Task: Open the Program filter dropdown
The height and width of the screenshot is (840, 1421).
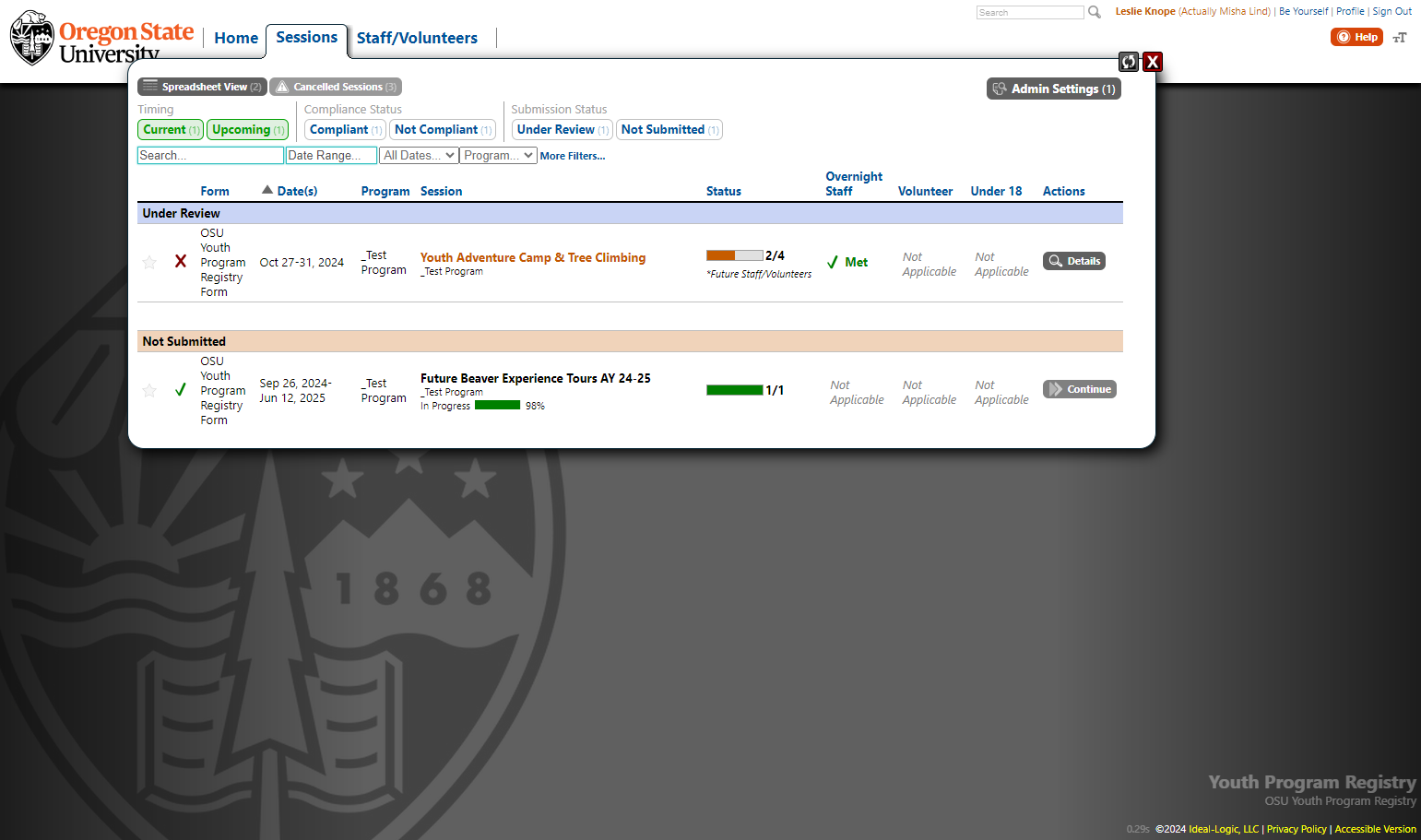Action: click(x=499, y=156)
